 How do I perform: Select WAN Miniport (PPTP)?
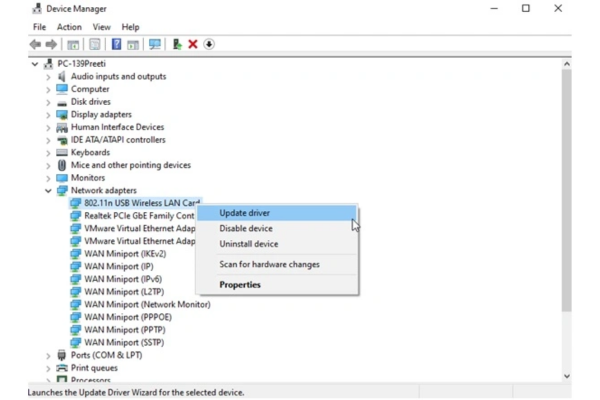click(125, 330)
